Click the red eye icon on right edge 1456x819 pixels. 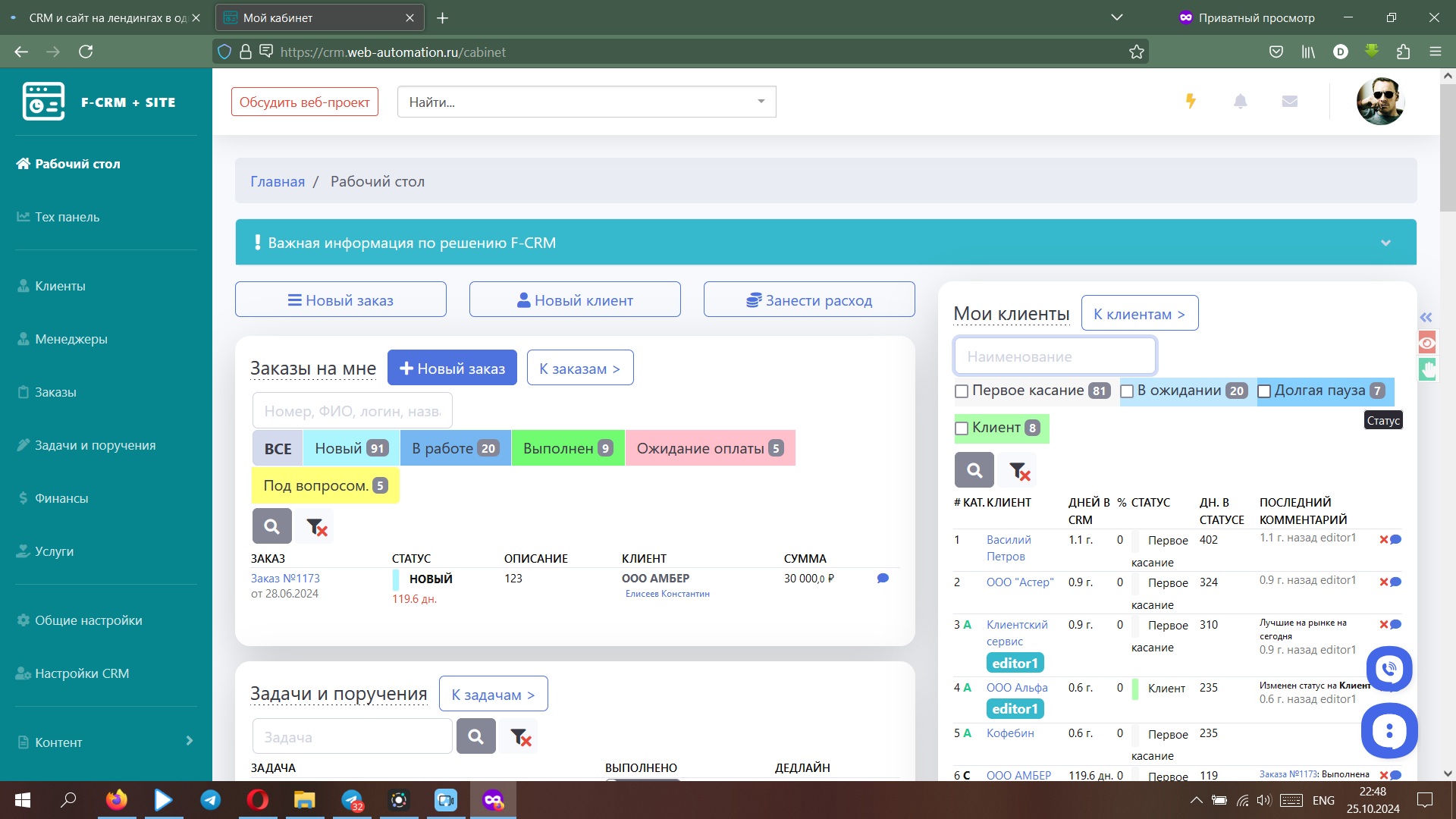(x=1427, y=343)
